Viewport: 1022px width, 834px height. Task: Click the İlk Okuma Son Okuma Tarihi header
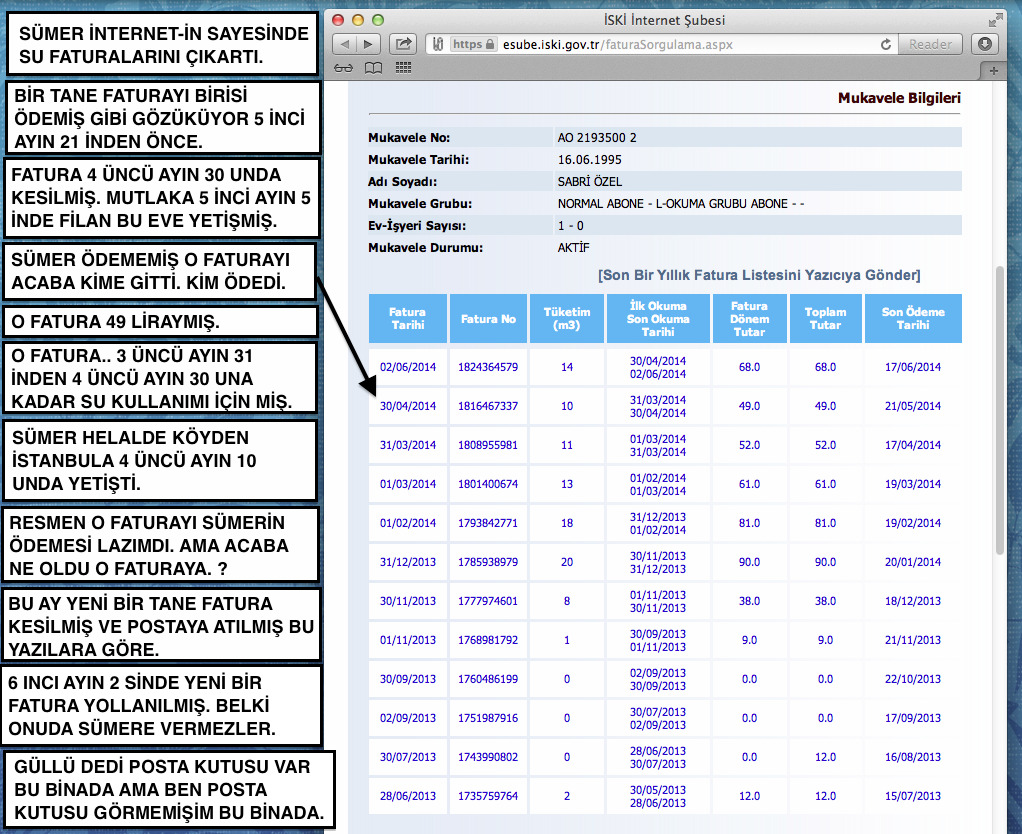[x=658, y=319]
